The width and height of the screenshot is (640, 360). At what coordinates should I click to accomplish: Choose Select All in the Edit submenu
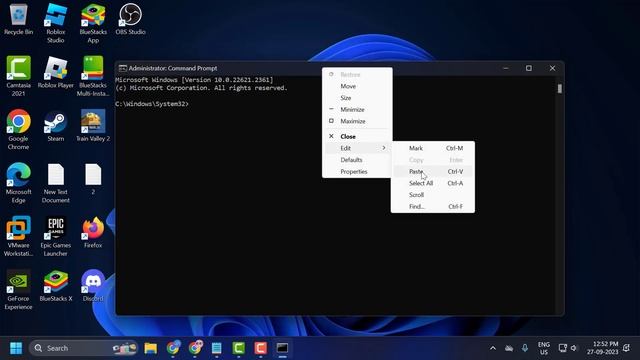(433, 183)
